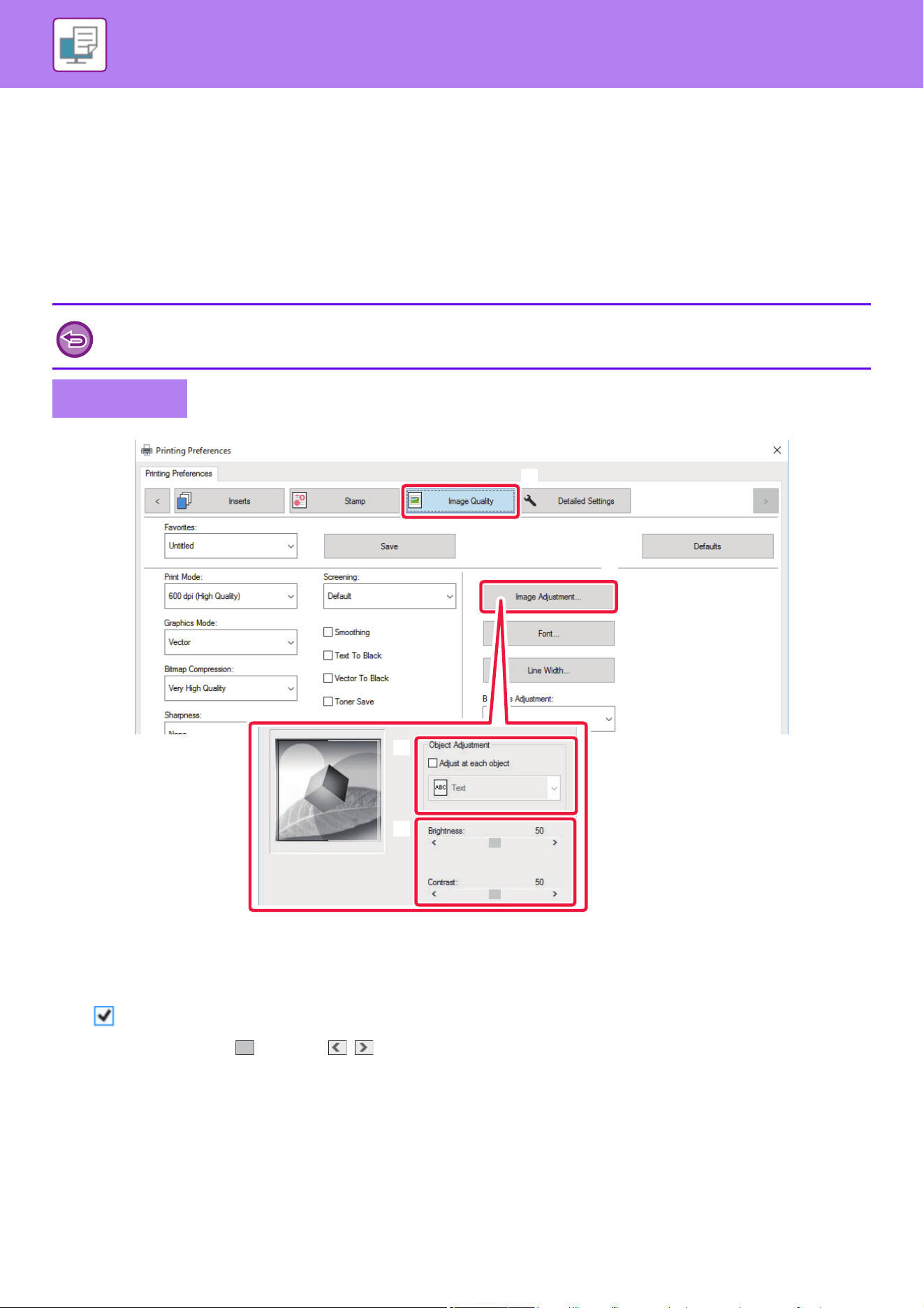Click the Stamp tab icon
This screenshot has height=1308, width=924.
click(300, 500)
